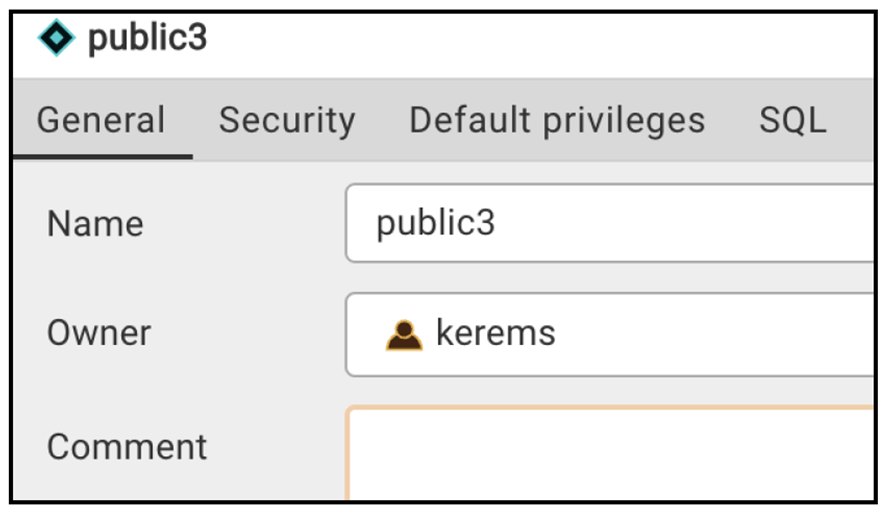Click inside the Comment text area
Screen dimensions: 892x516
point(610,453)
